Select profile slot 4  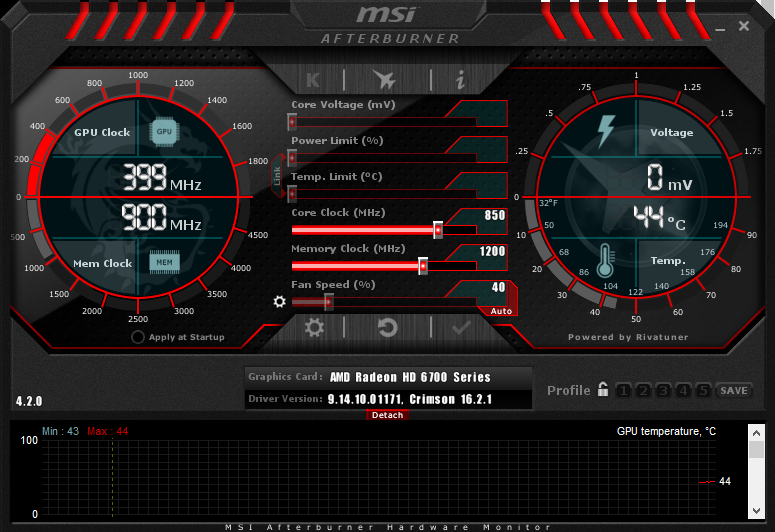(x=683, y=391)
